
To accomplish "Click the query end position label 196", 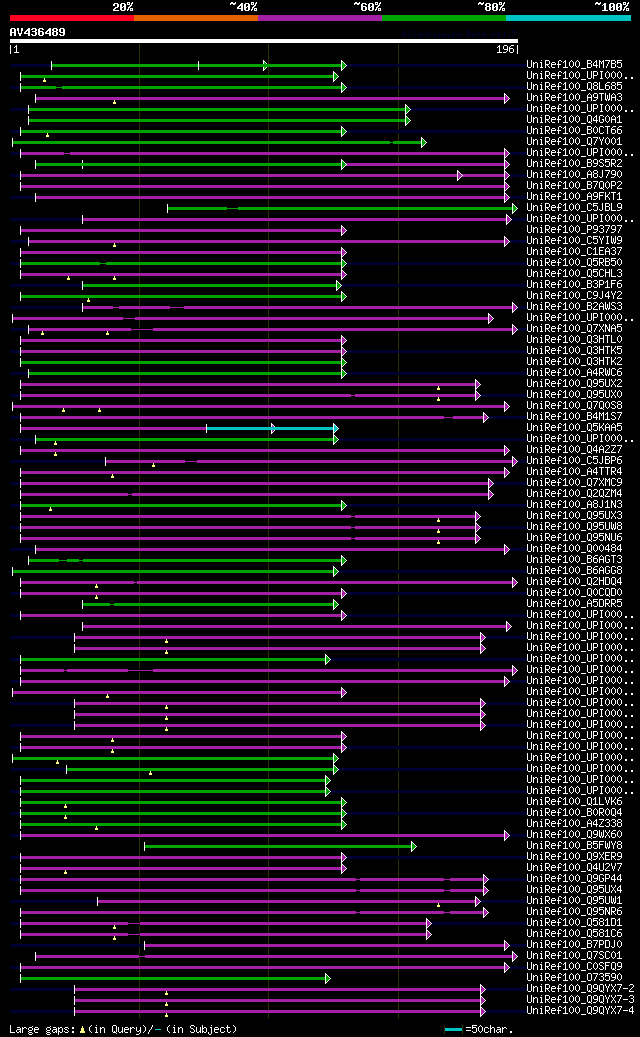I will pyautogui.click(x=506, y=50).
